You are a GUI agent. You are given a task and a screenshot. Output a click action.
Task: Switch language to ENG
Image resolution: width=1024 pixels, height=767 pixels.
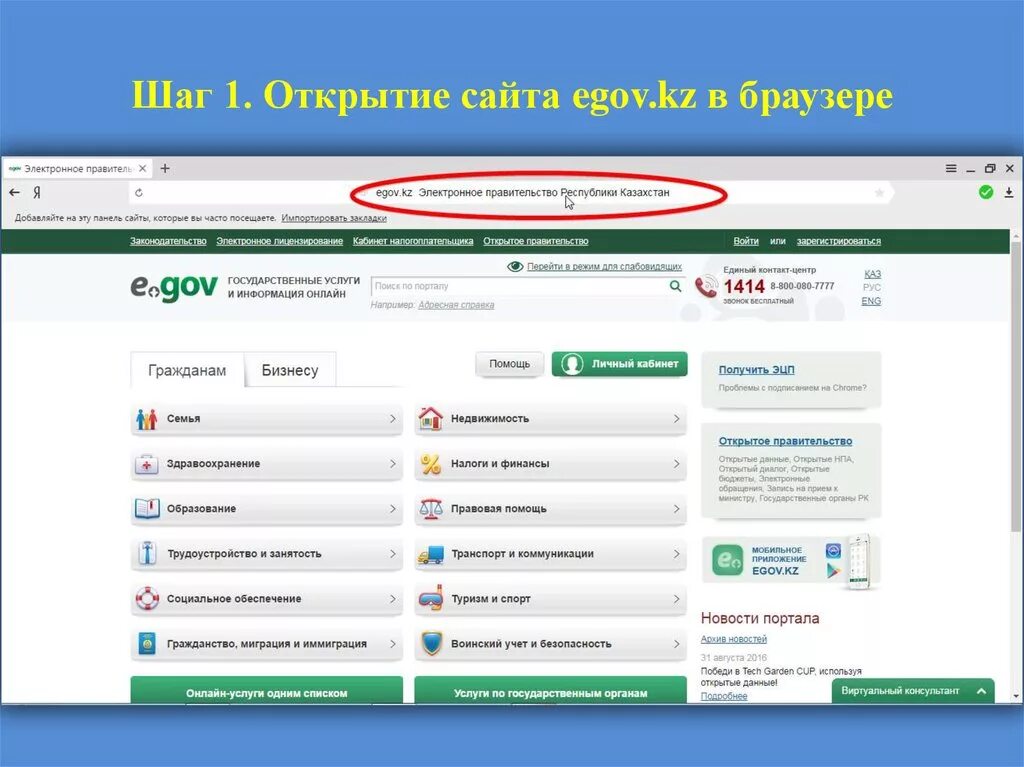point(871,301)
